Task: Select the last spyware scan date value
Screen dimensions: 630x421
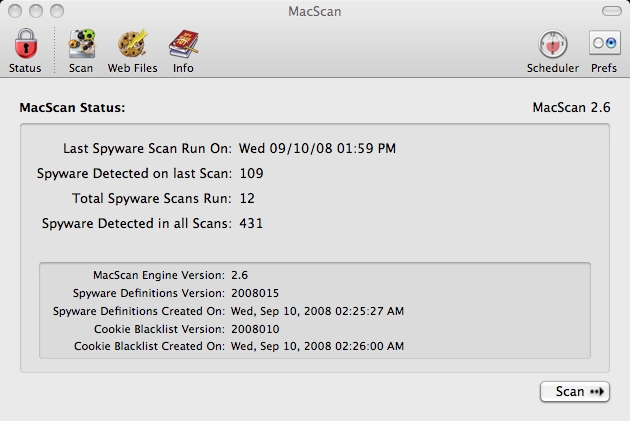Action: pos(317,148)
